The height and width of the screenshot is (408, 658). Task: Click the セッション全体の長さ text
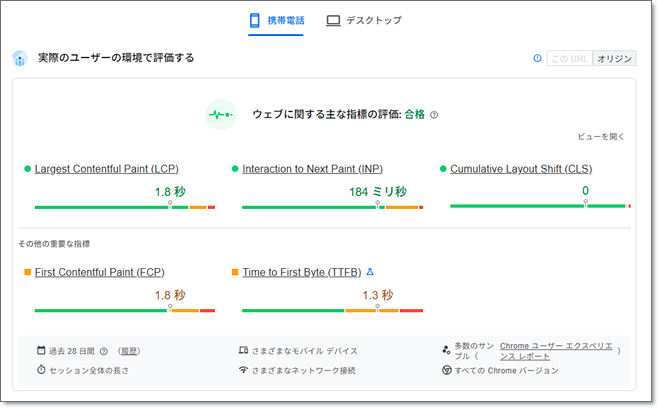tap(89, 371)
